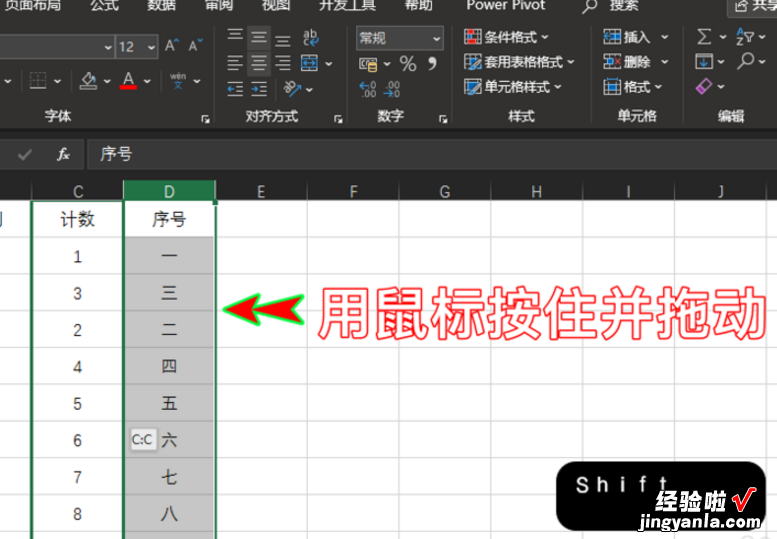Open the 开发工具 tab
Viewport: 777px width, 539px height.
pyautogui.click(x=347, y=5)
